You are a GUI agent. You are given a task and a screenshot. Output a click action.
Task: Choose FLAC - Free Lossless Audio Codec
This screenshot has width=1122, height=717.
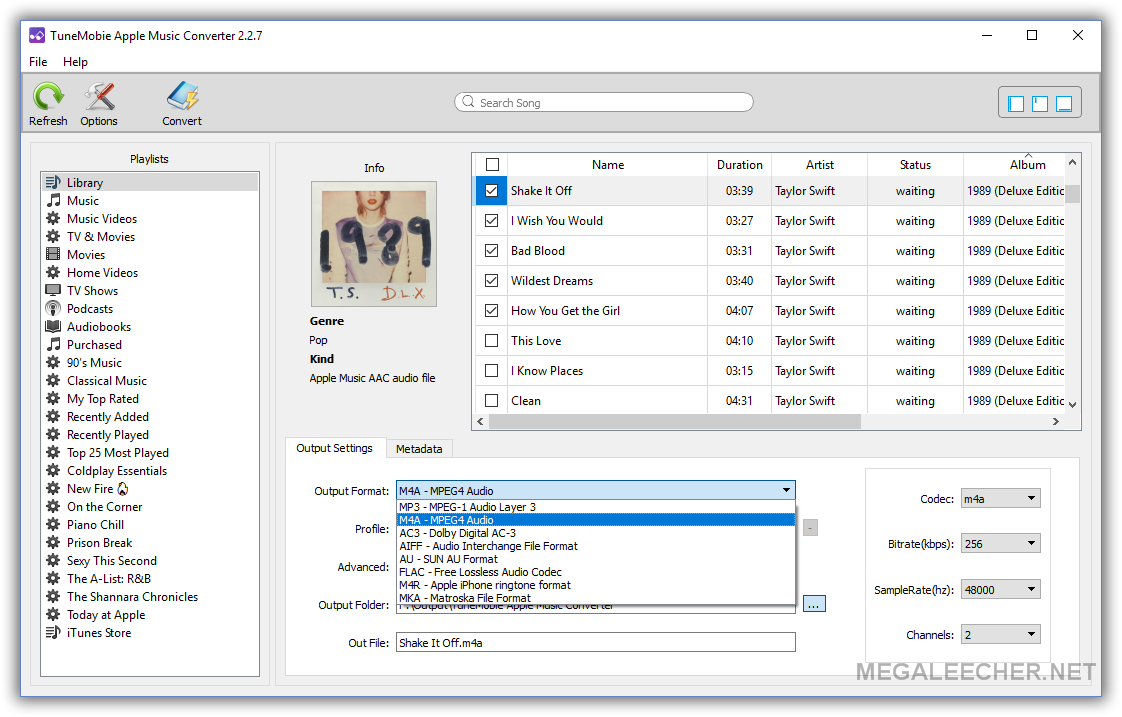[x=595, y=572]
